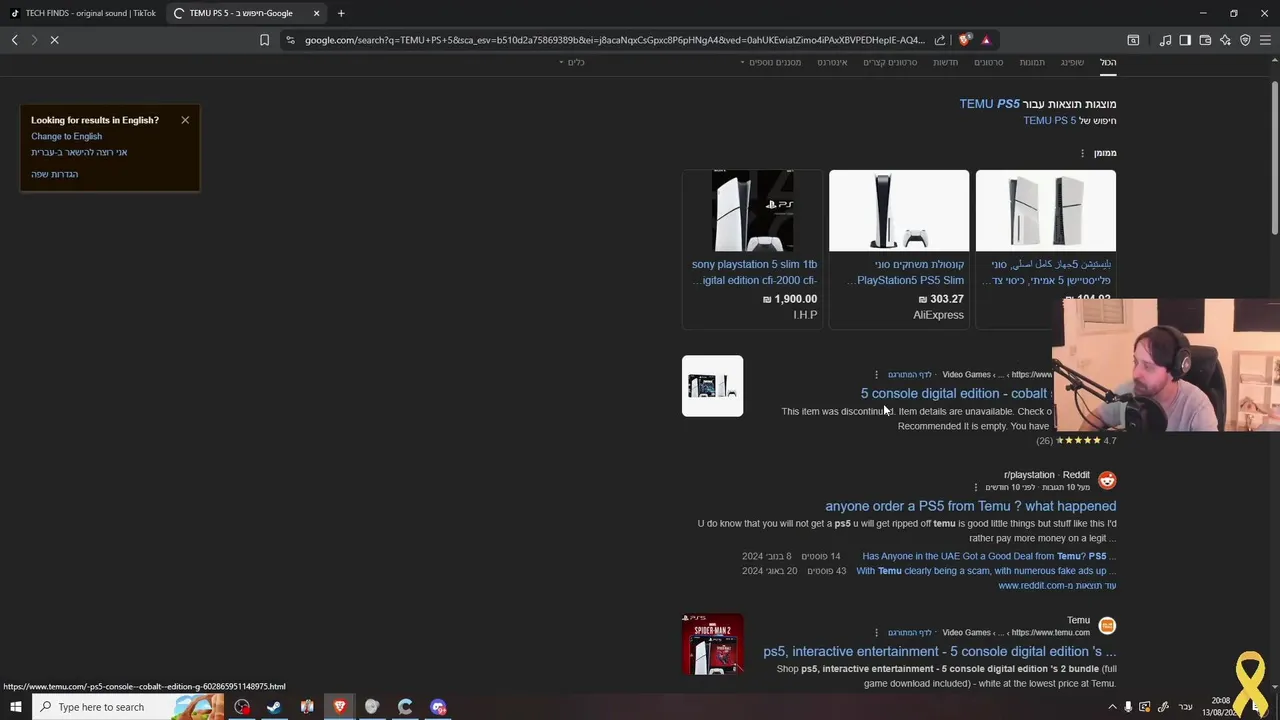Click the Temu orange favicon icon
The image size is (1280, 720).
[x=1107, y=626]
